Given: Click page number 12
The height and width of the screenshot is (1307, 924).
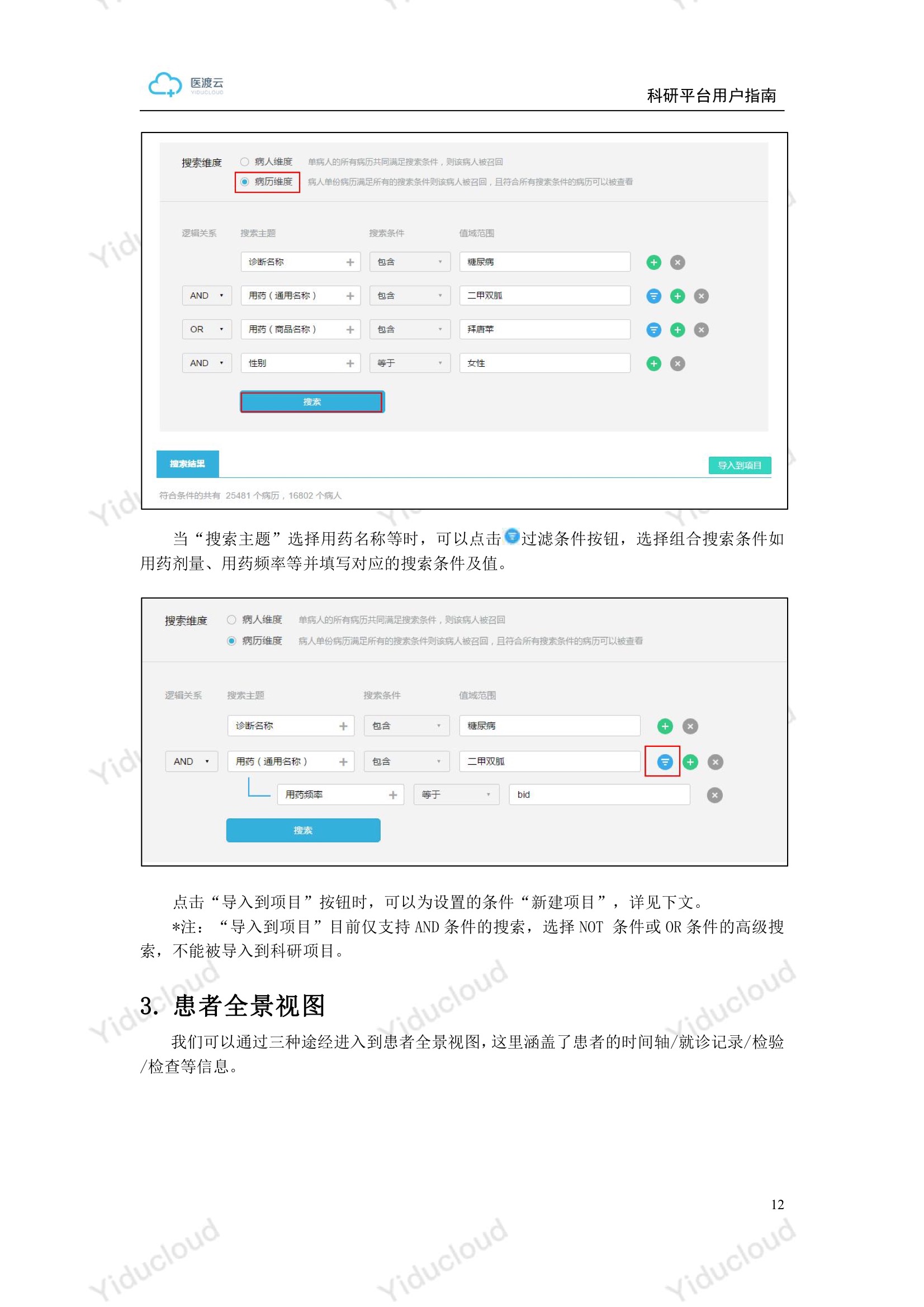Looking at the screenshot, I should click(778, 1205).
